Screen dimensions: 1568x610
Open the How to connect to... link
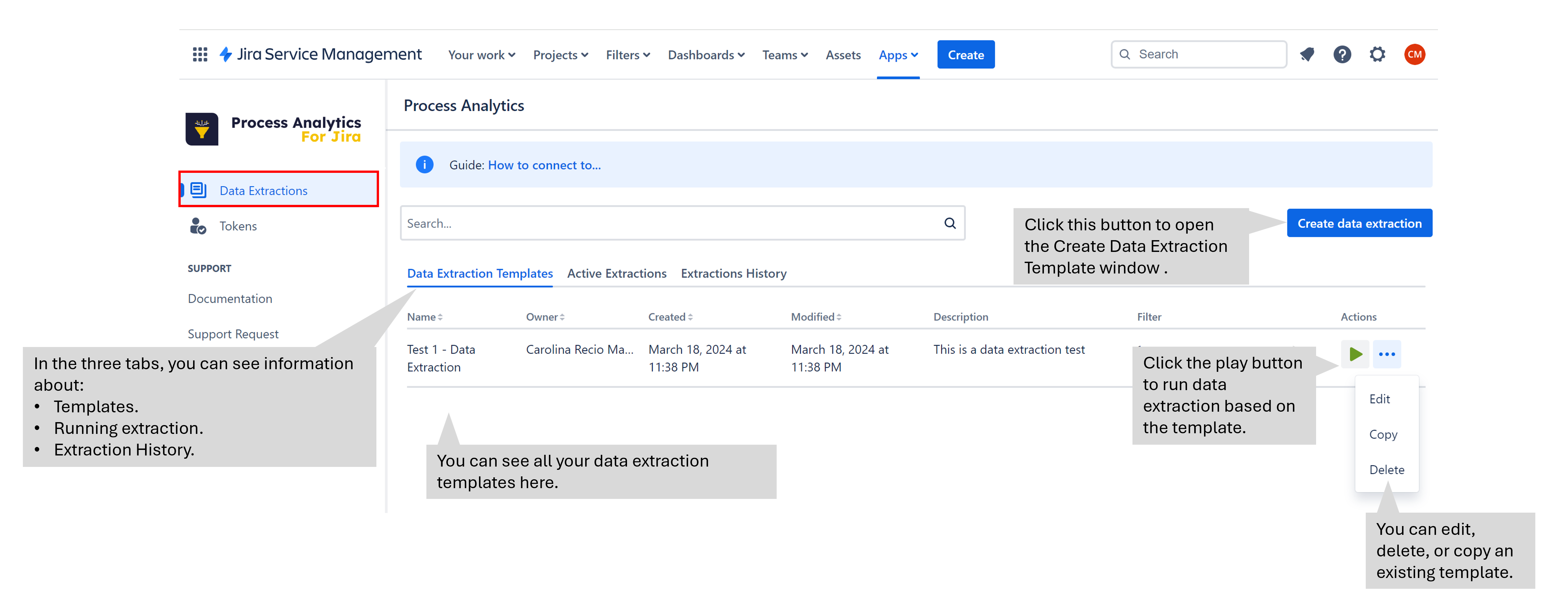(x=544, y=166)
